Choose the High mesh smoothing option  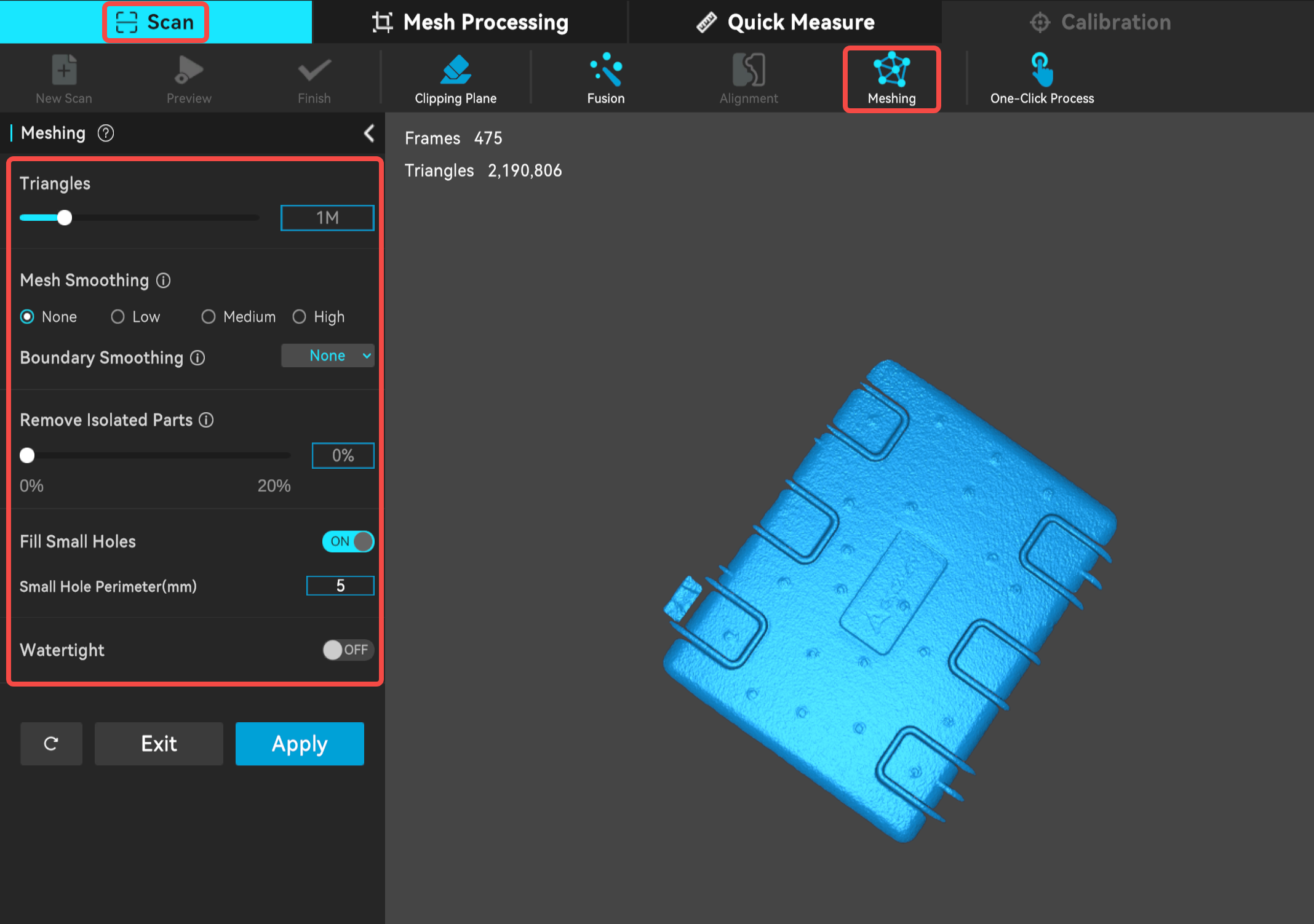[300, 317]
